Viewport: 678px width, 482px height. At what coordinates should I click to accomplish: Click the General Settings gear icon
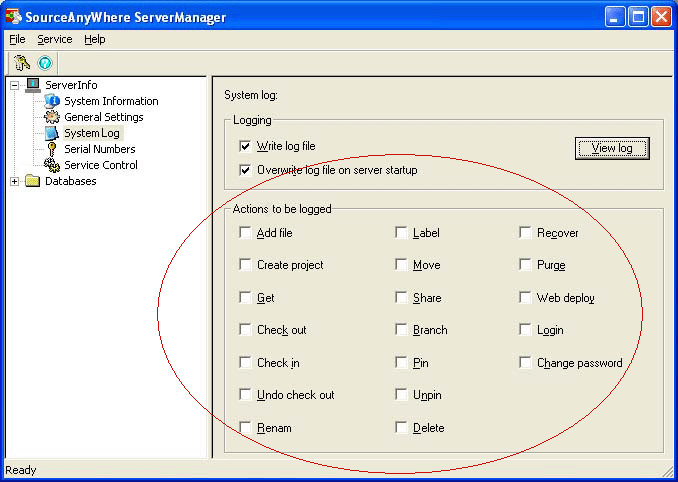pyautogui.click(x=52, y=117)
